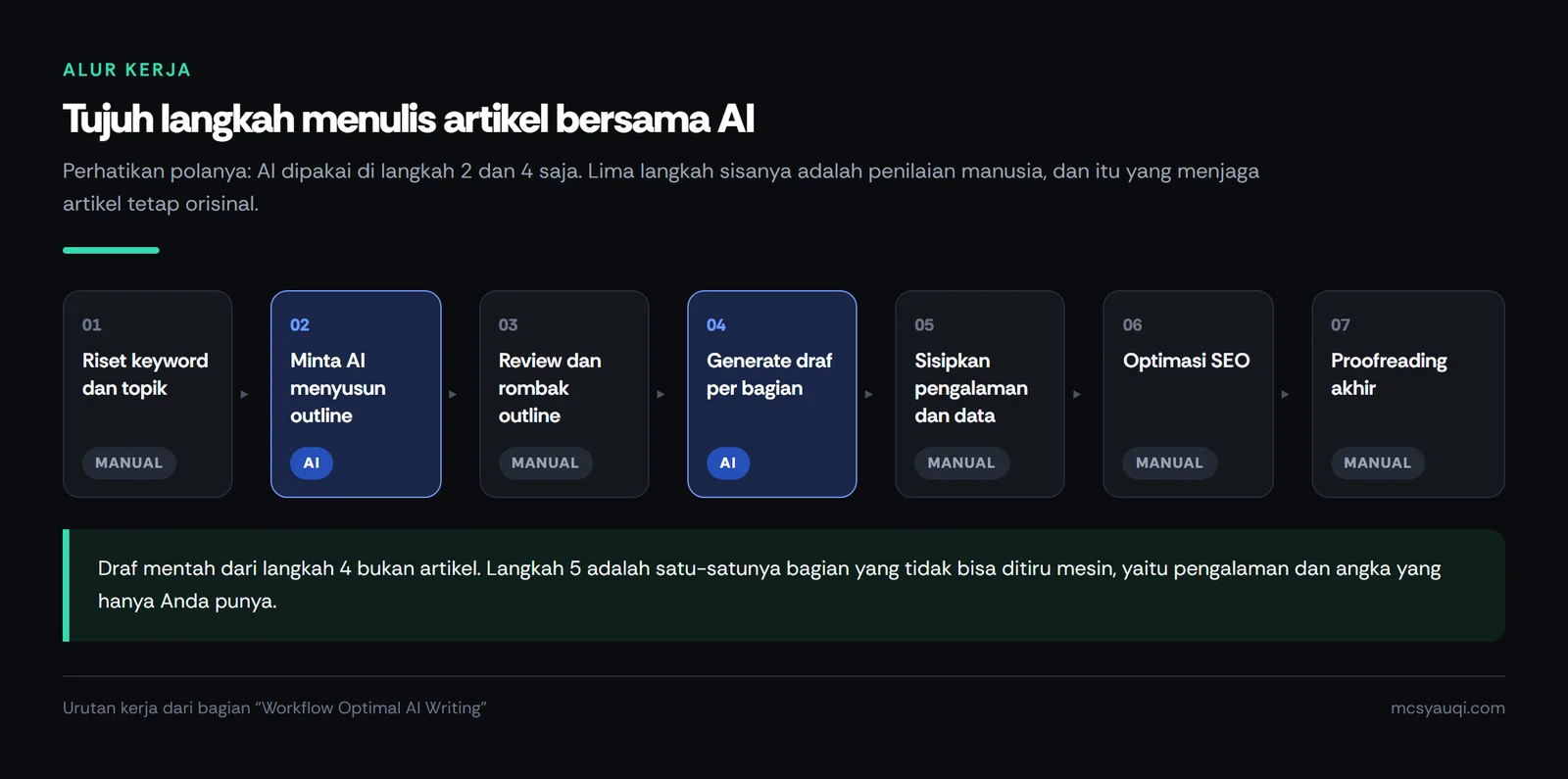The width and height of the screenshot is (1568, 779).
Task: Click the AI badge on step 04
Action: (x=728, y=463)
